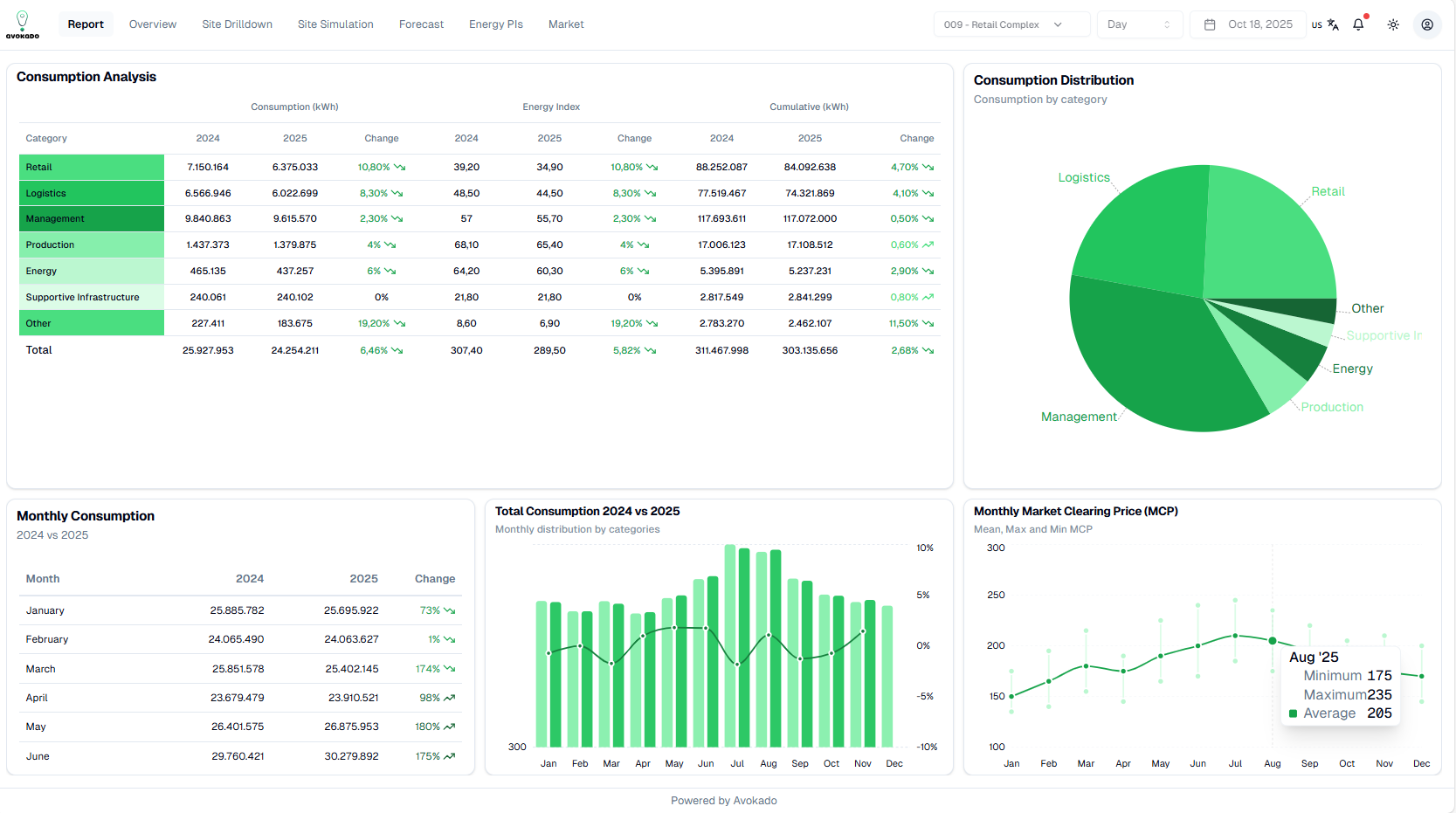
Task: Click the 30.279.892 June 2025 value
Action: [x=351, y=756]
